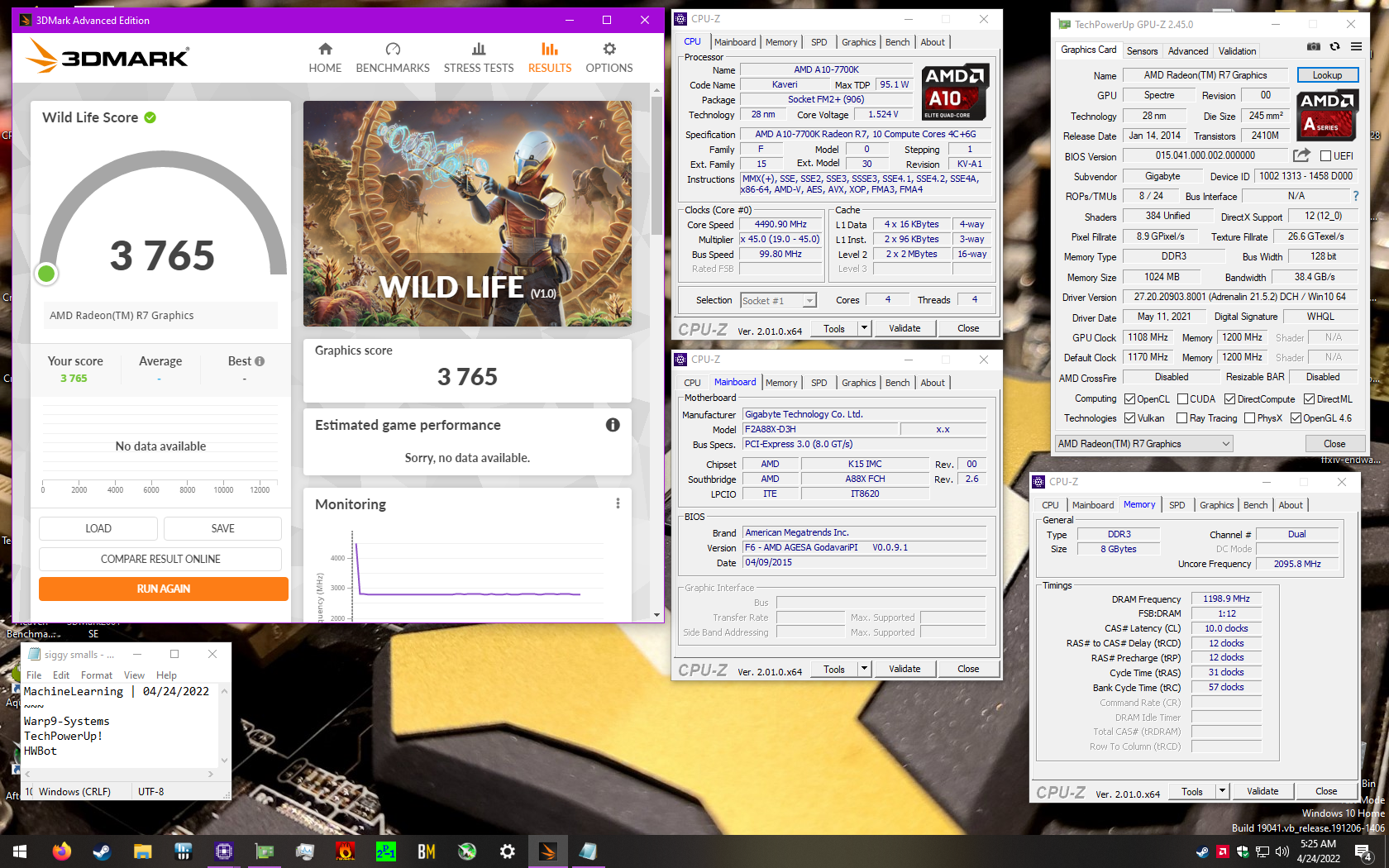
Task: Open Notepad File menu
Action: click(34, 675)
